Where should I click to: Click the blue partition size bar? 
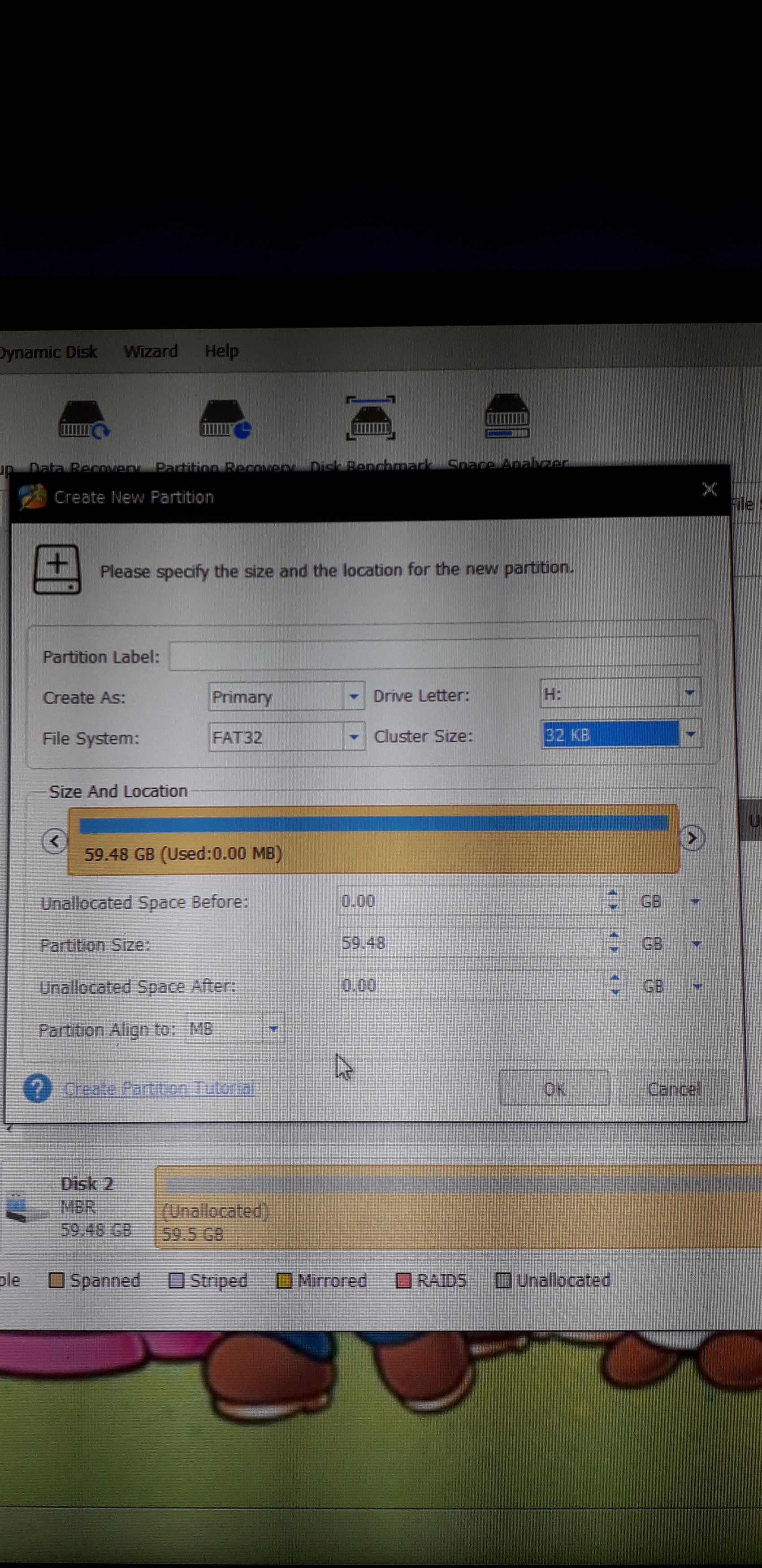coord(373,823)
